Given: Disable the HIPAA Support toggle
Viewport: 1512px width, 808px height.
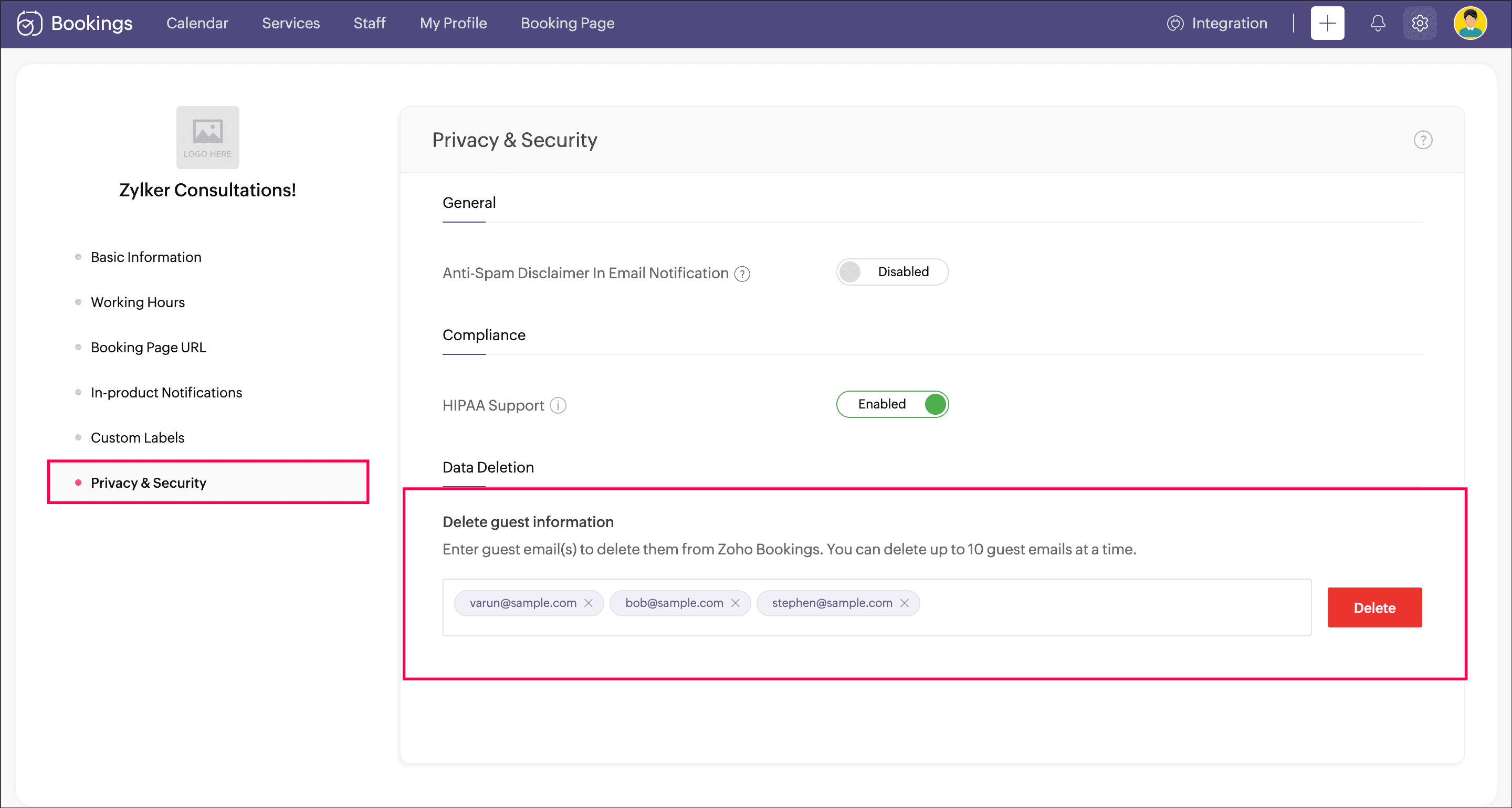Looking at the screenshot, I should pyautogui.click(x=891, y=404).
